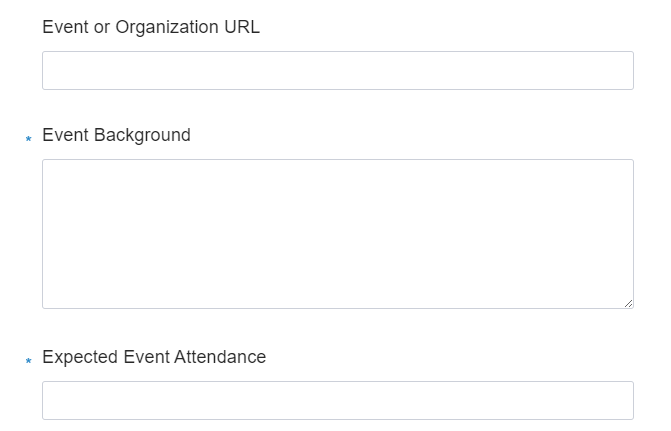The height and width of the screenshot is (431, 671).
Task: Click the asterisk beside Expected Event Attendance
Action: coord(29,361)
